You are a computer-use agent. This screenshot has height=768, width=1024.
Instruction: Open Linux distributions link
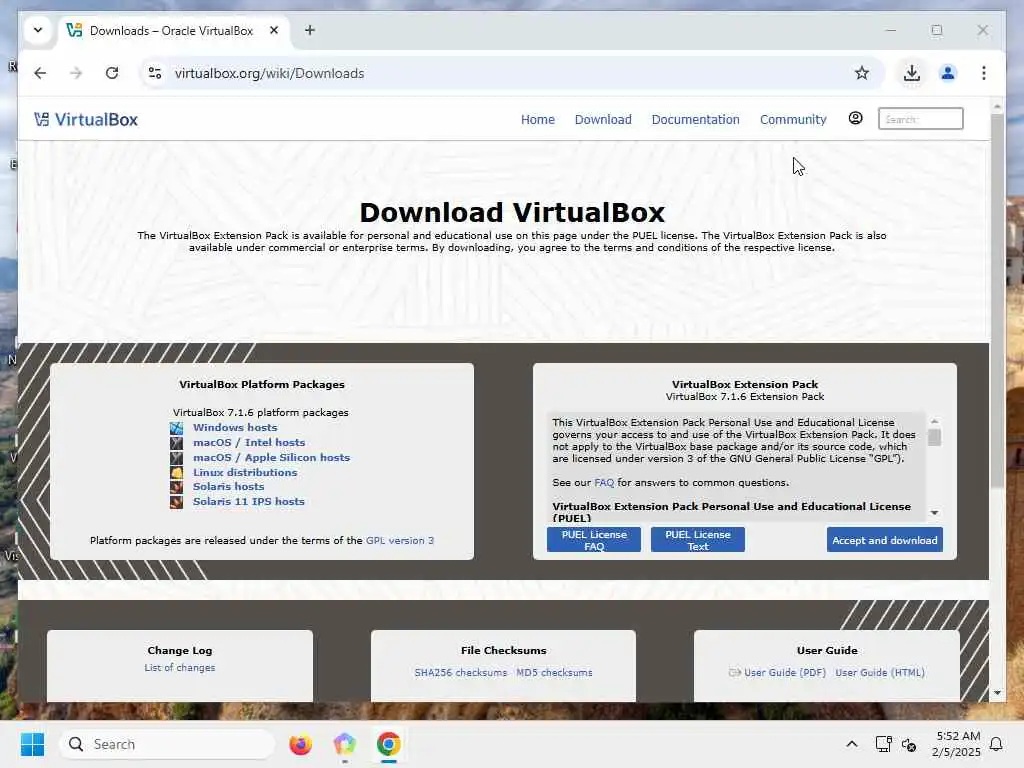pos(245,472)
